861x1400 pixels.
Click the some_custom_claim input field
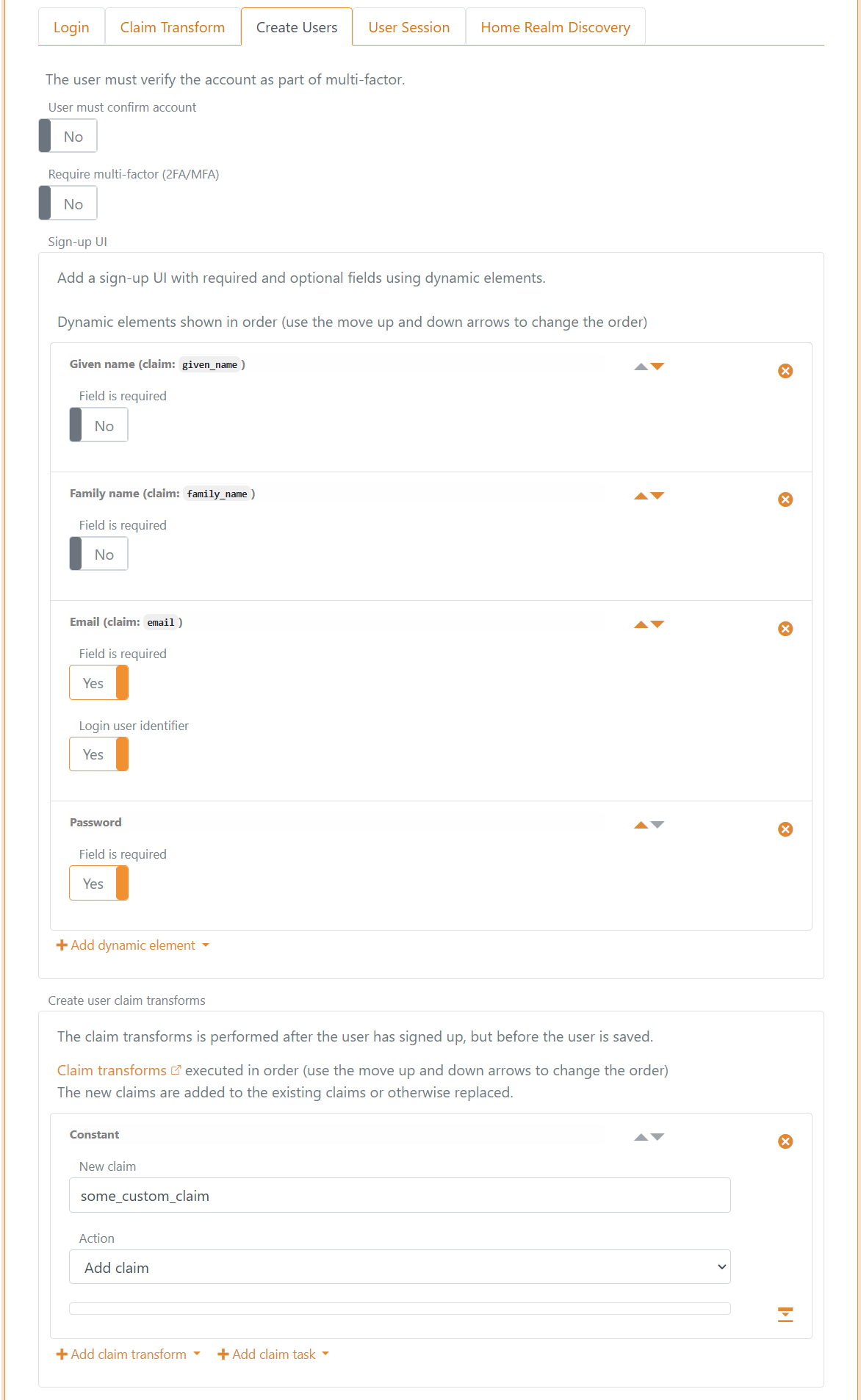coord(400,1195)
